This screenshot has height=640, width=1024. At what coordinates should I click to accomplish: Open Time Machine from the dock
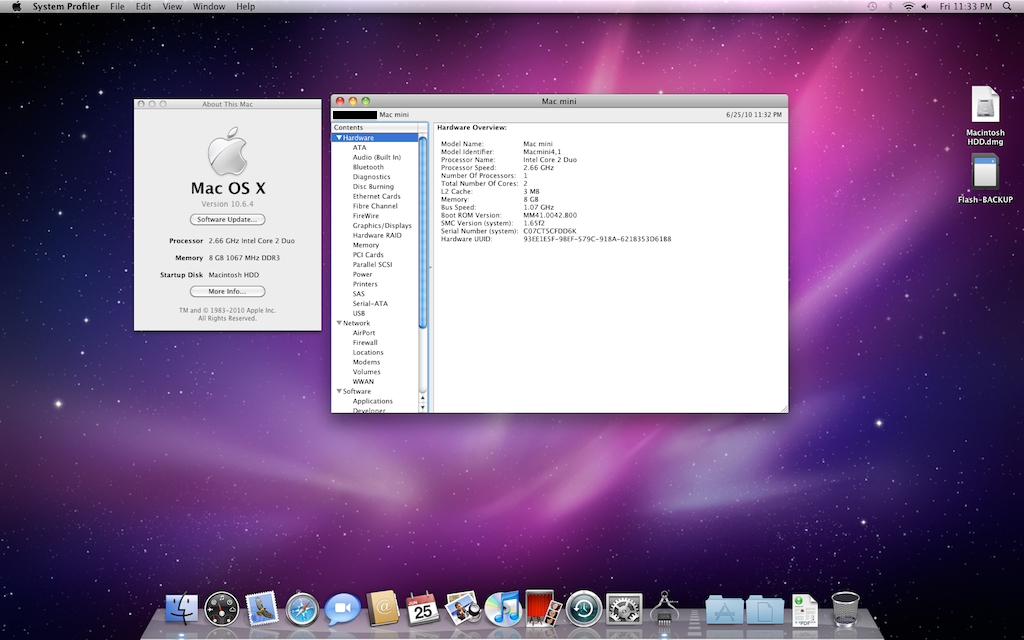583,608
